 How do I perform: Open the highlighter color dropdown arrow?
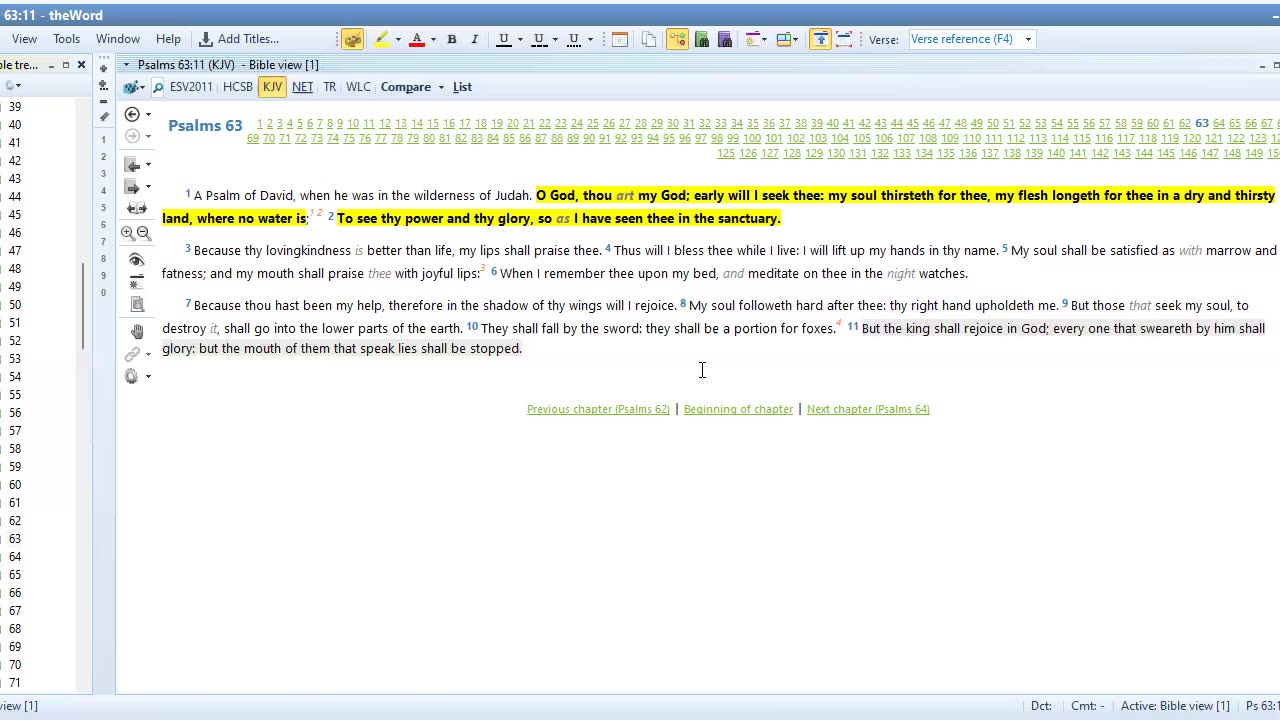pyautogui.click(x=398, y=40)
